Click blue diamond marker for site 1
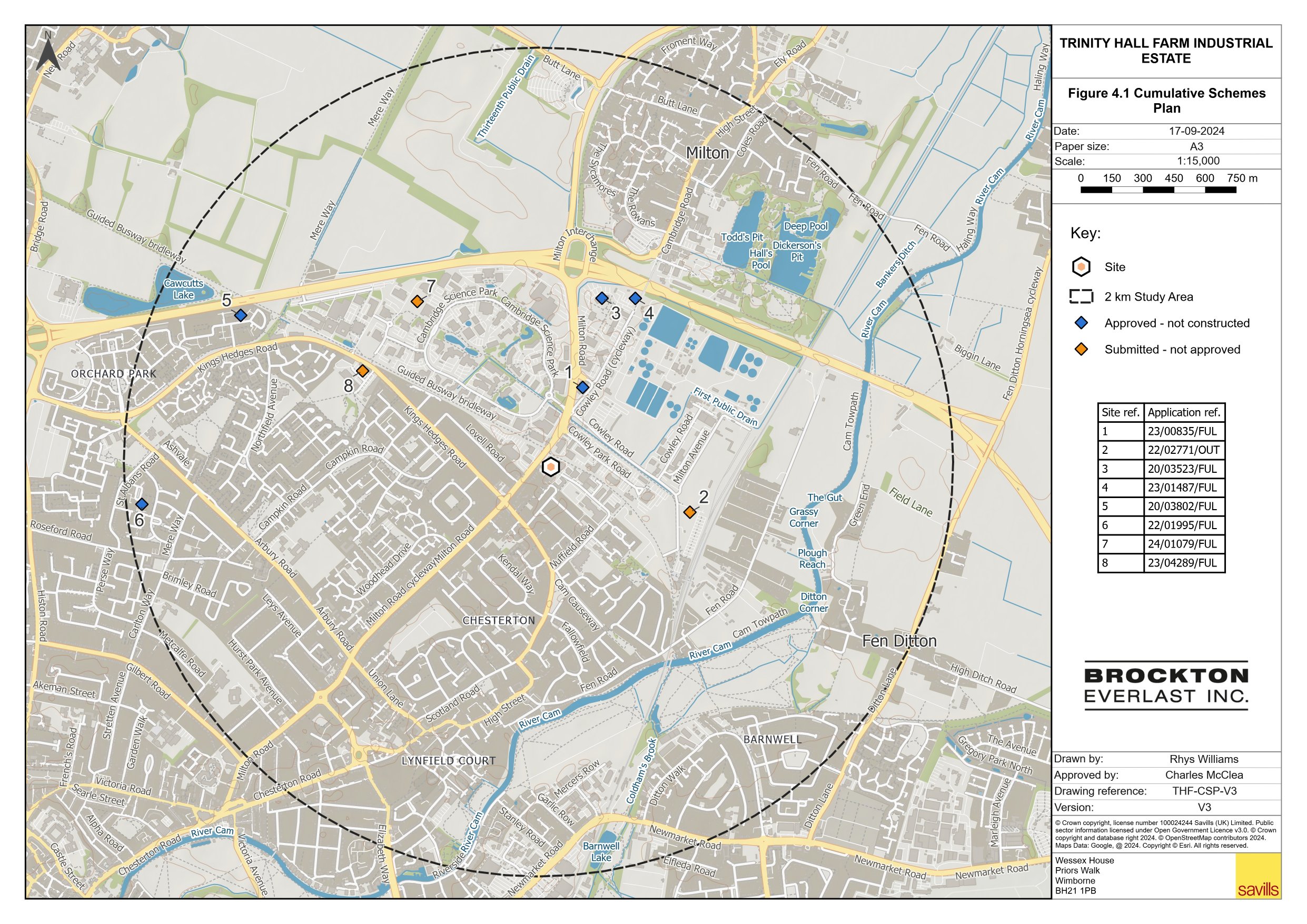 click(x=582, y=387)
